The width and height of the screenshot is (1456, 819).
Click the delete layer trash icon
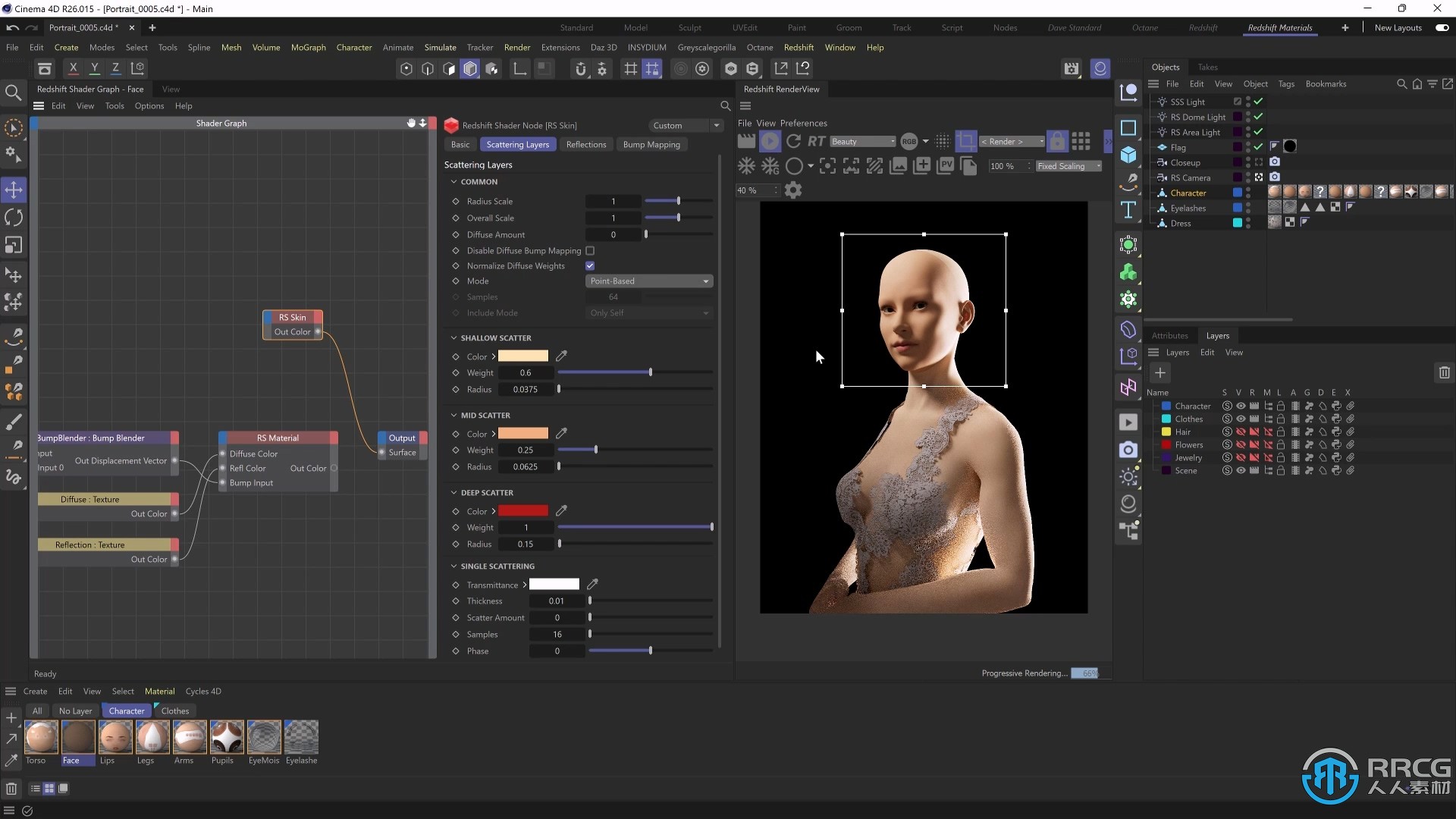[1444, 372]
